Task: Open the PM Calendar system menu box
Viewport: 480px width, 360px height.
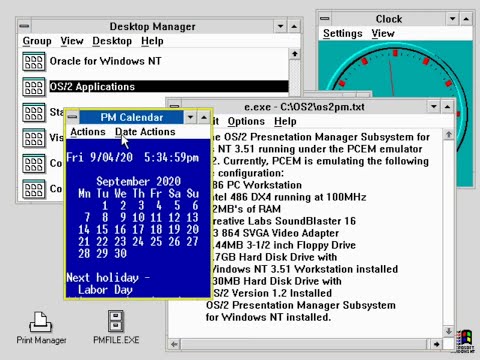Action: point(72,117)
